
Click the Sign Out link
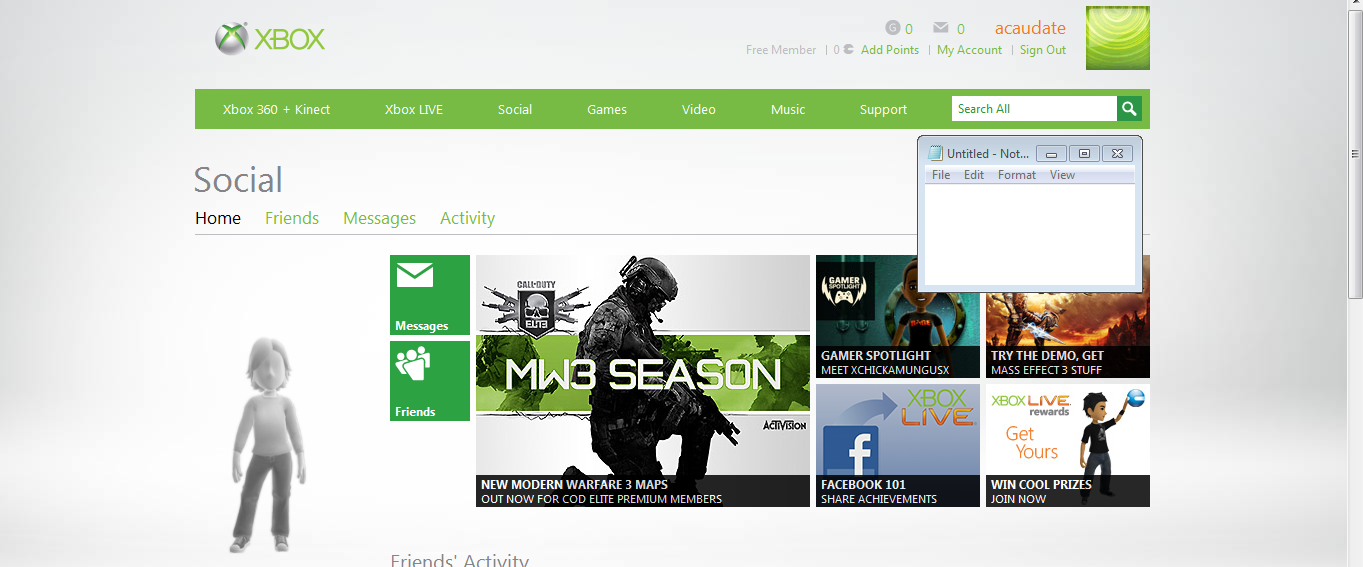1043,50
